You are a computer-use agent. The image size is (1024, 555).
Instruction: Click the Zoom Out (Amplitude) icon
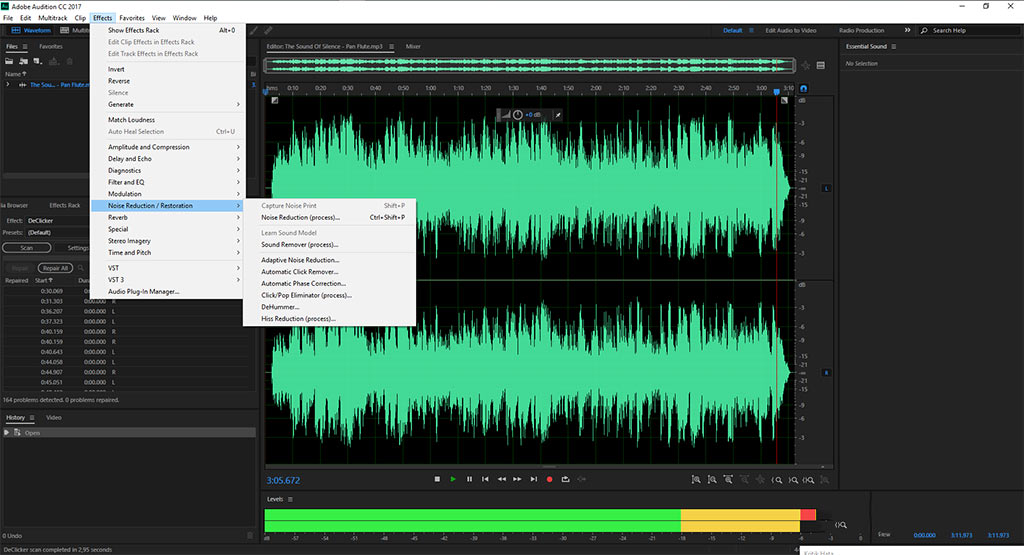tap(712, 480)
